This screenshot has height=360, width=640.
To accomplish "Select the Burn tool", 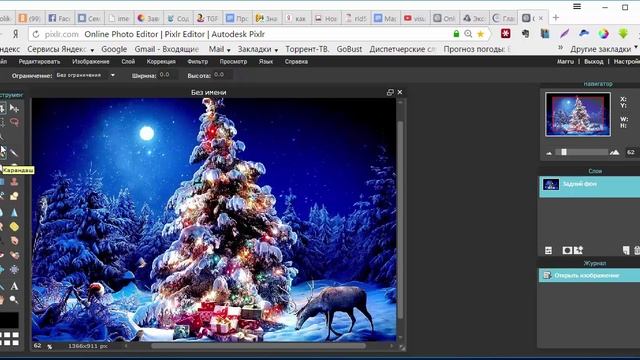I will tap(14, 241).
